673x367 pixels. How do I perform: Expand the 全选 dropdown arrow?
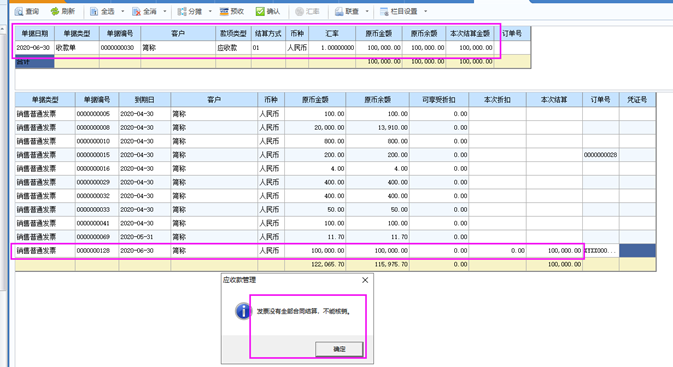123,12
